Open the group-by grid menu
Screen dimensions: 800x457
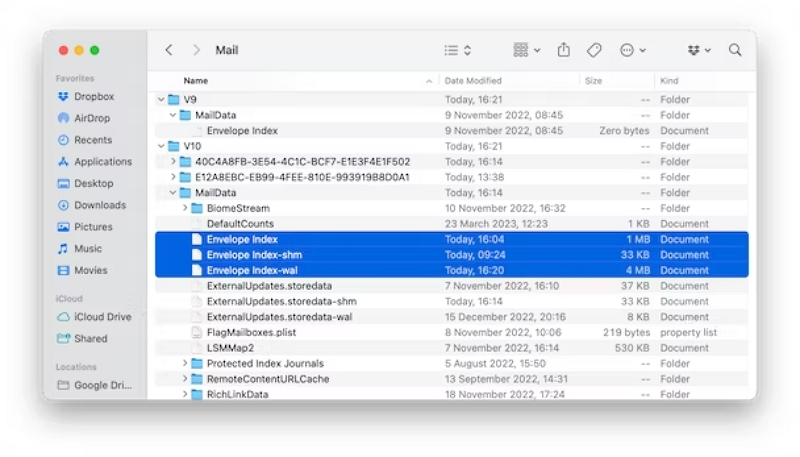pyautogui.click(x=527, y=50)
